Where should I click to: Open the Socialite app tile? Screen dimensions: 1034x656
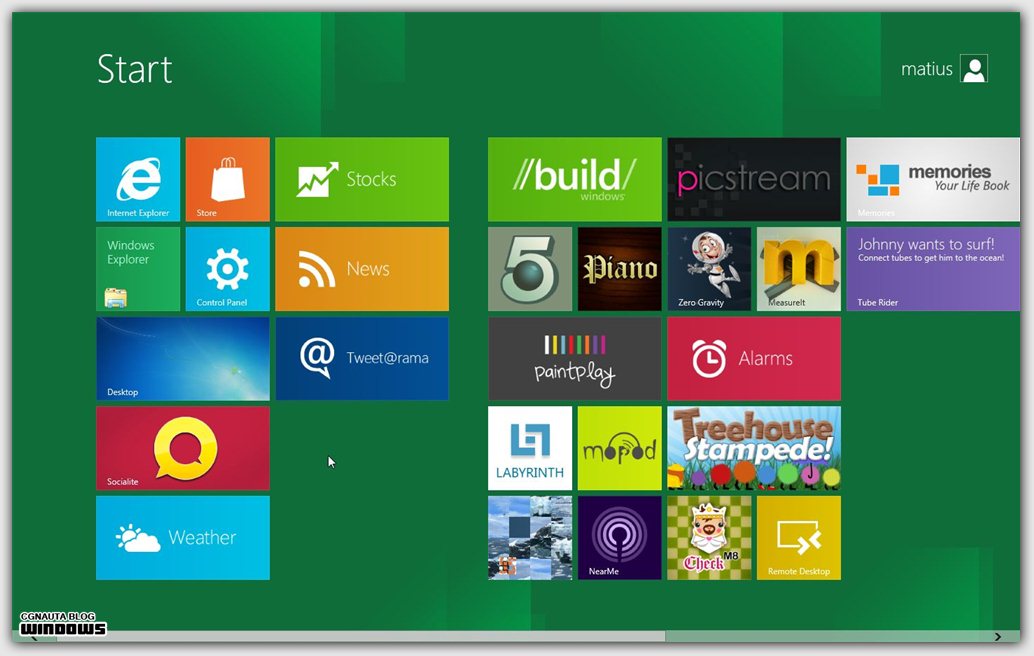(182, 447)
